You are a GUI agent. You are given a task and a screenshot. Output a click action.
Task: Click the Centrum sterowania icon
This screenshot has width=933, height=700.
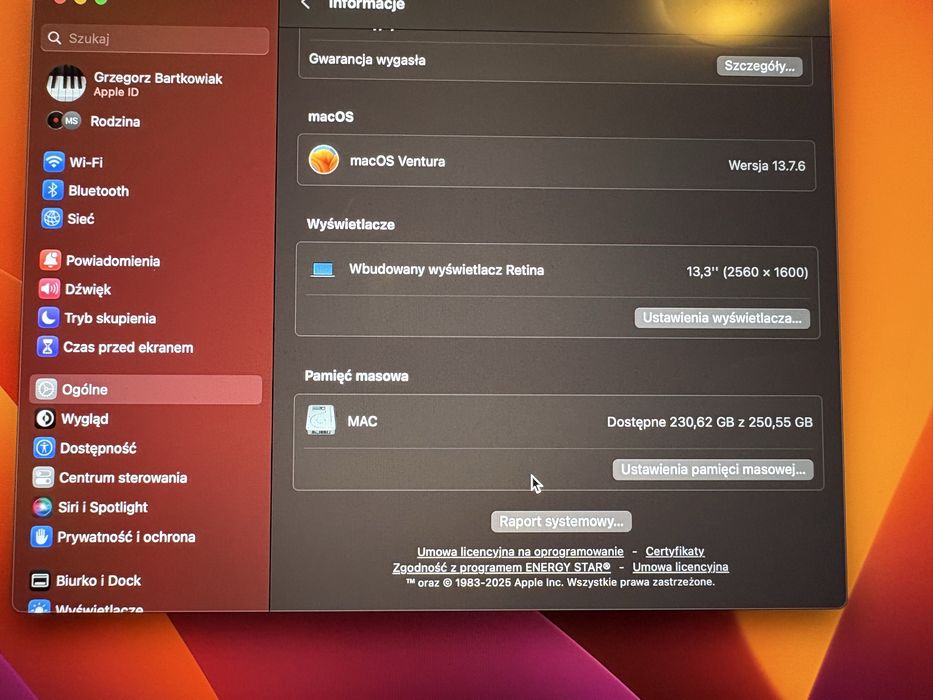pos(43,477)
